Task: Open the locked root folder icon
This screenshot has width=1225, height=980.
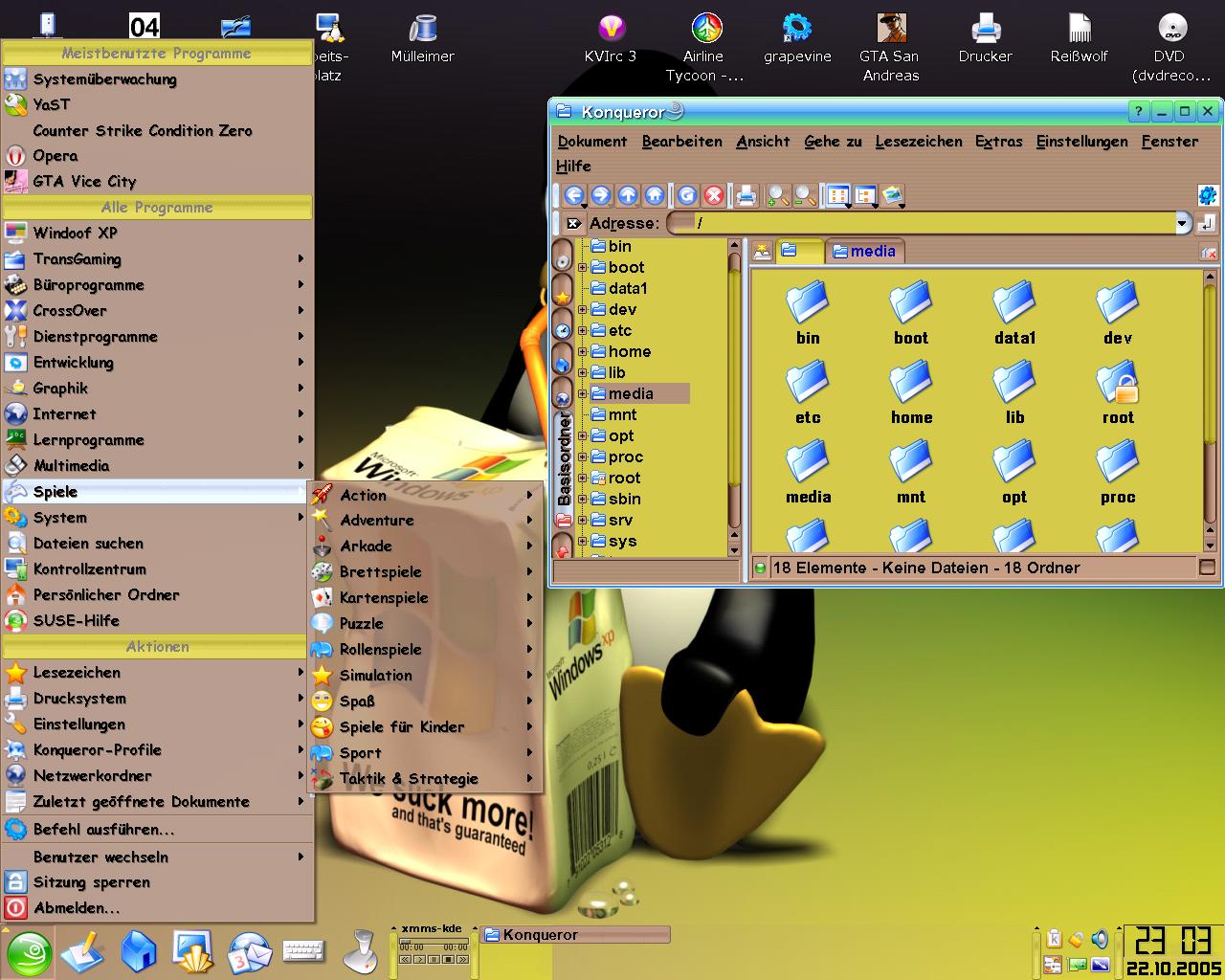Action: pos(1118,393)
